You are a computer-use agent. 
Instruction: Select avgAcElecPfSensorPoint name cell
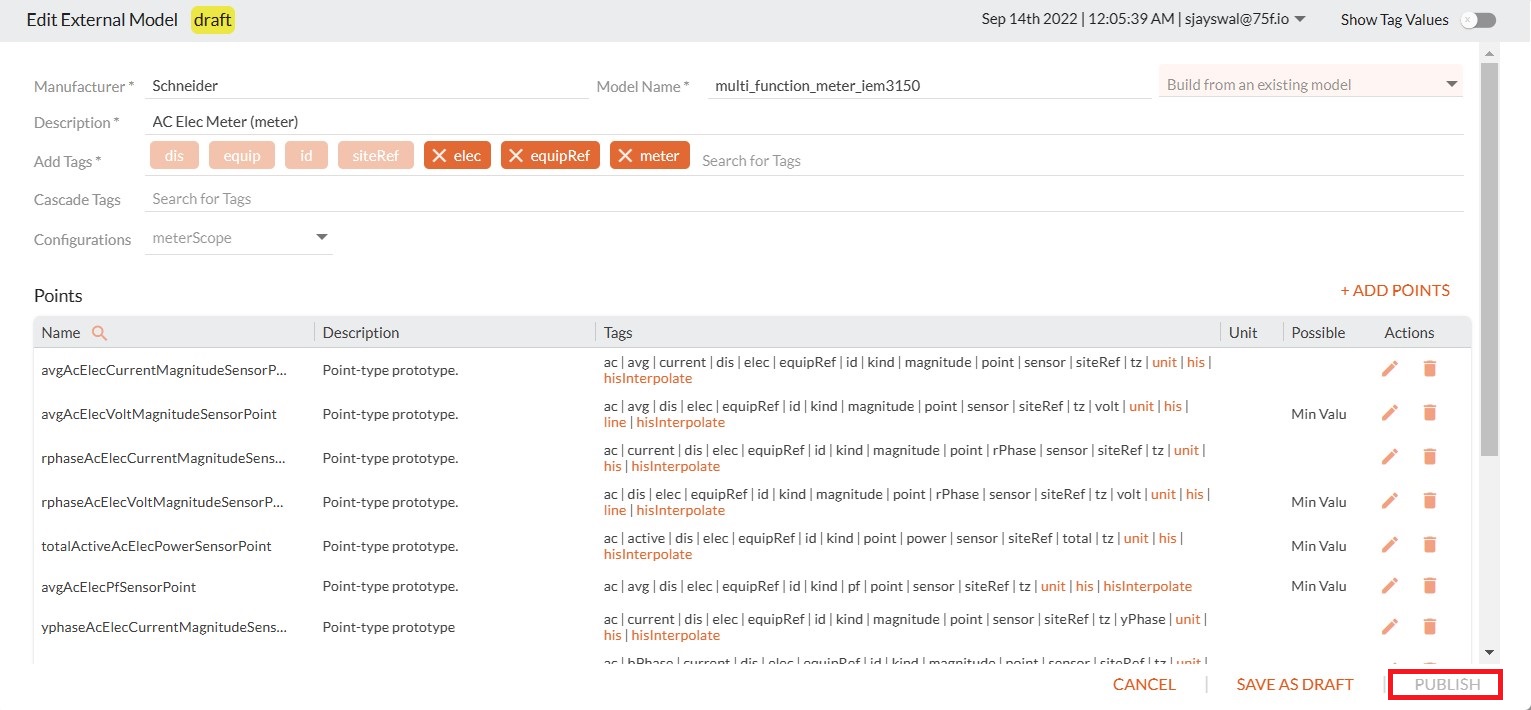point(119,587)
